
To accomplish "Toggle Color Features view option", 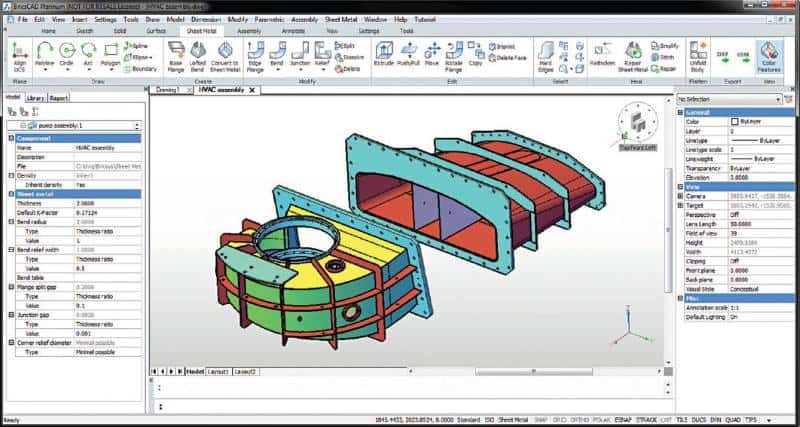I will (769, 55).
